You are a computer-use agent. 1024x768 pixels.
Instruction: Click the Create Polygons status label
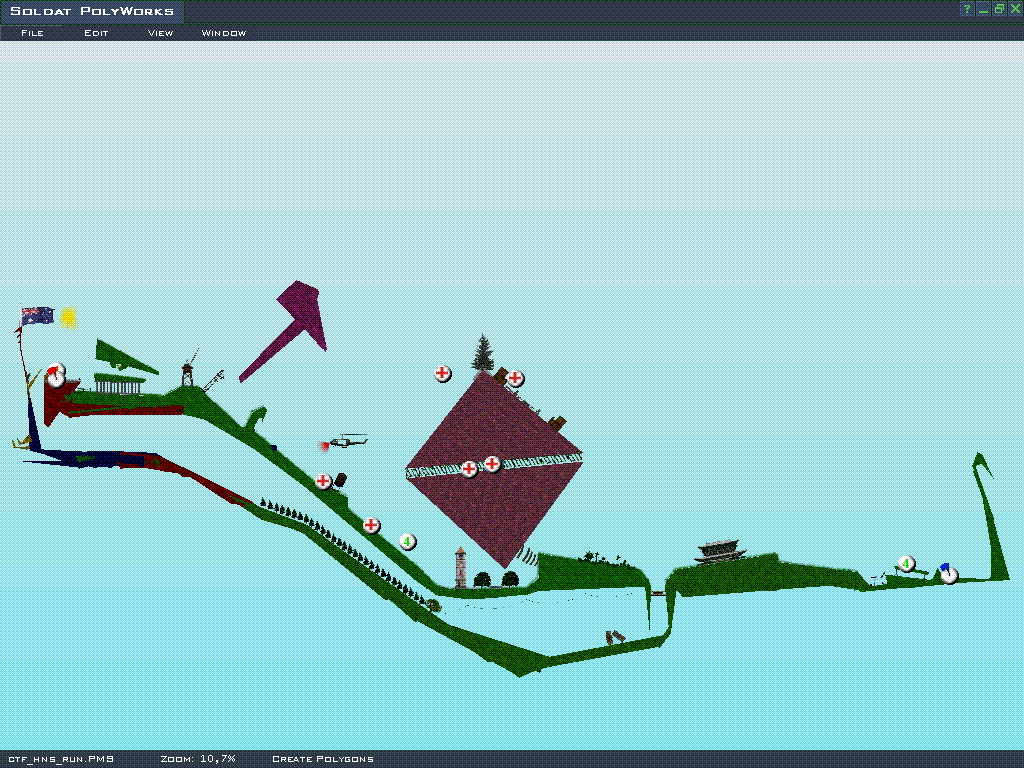pos(322,759)
